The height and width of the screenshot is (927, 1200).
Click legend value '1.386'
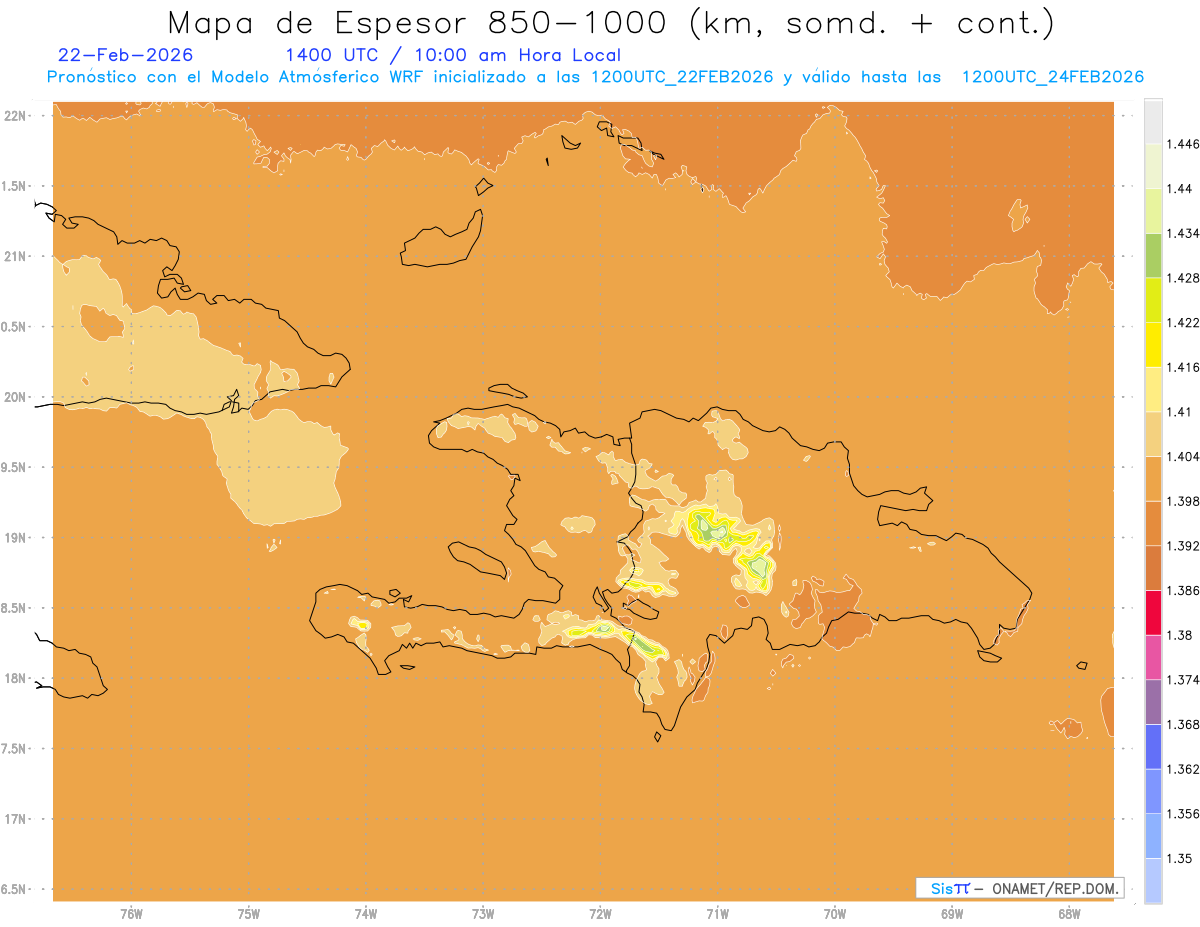pyautogui.click(x=1182, y=590)
